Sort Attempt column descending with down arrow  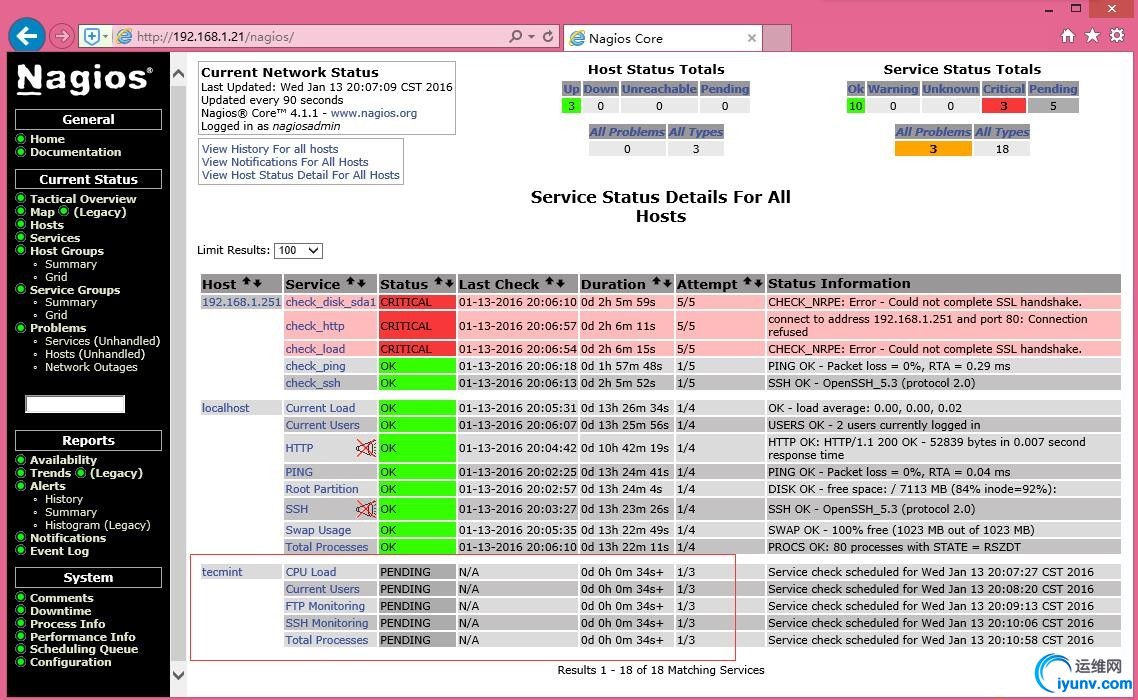coord(758,282)
